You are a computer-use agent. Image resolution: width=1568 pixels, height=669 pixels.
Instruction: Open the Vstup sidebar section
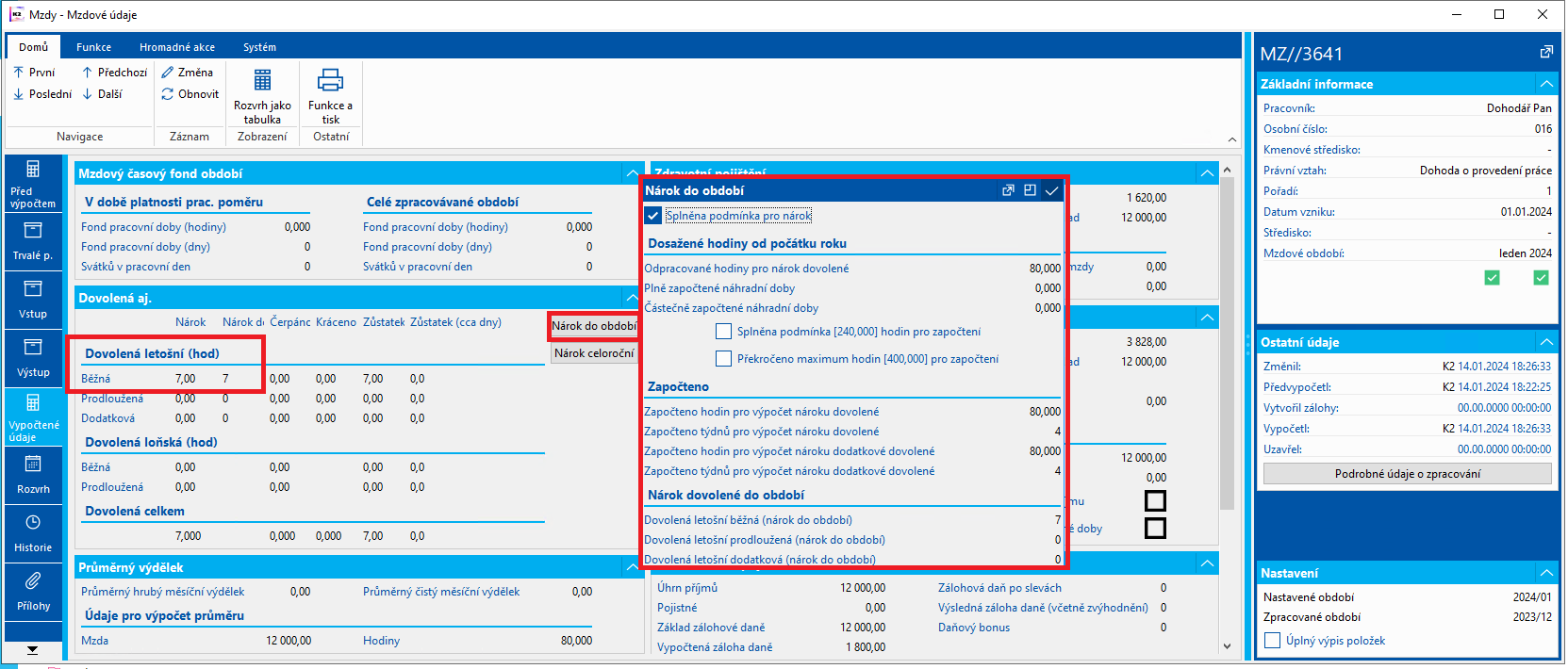click(x=33, y=301)
